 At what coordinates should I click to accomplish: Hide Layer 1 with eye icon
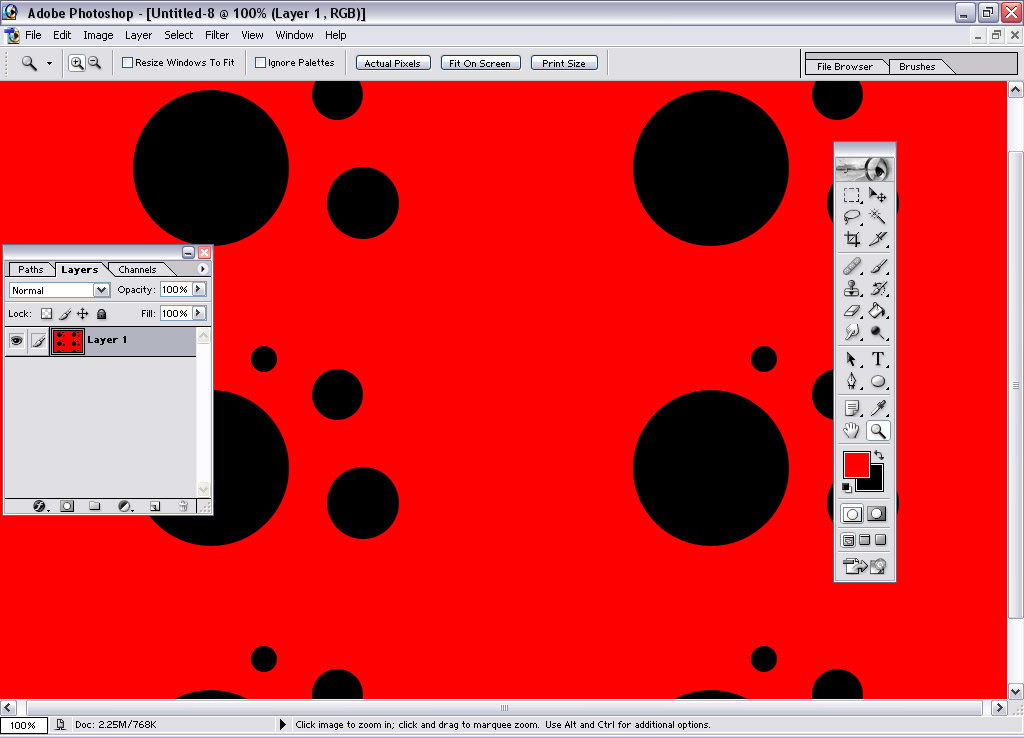(x=16, y=340)
